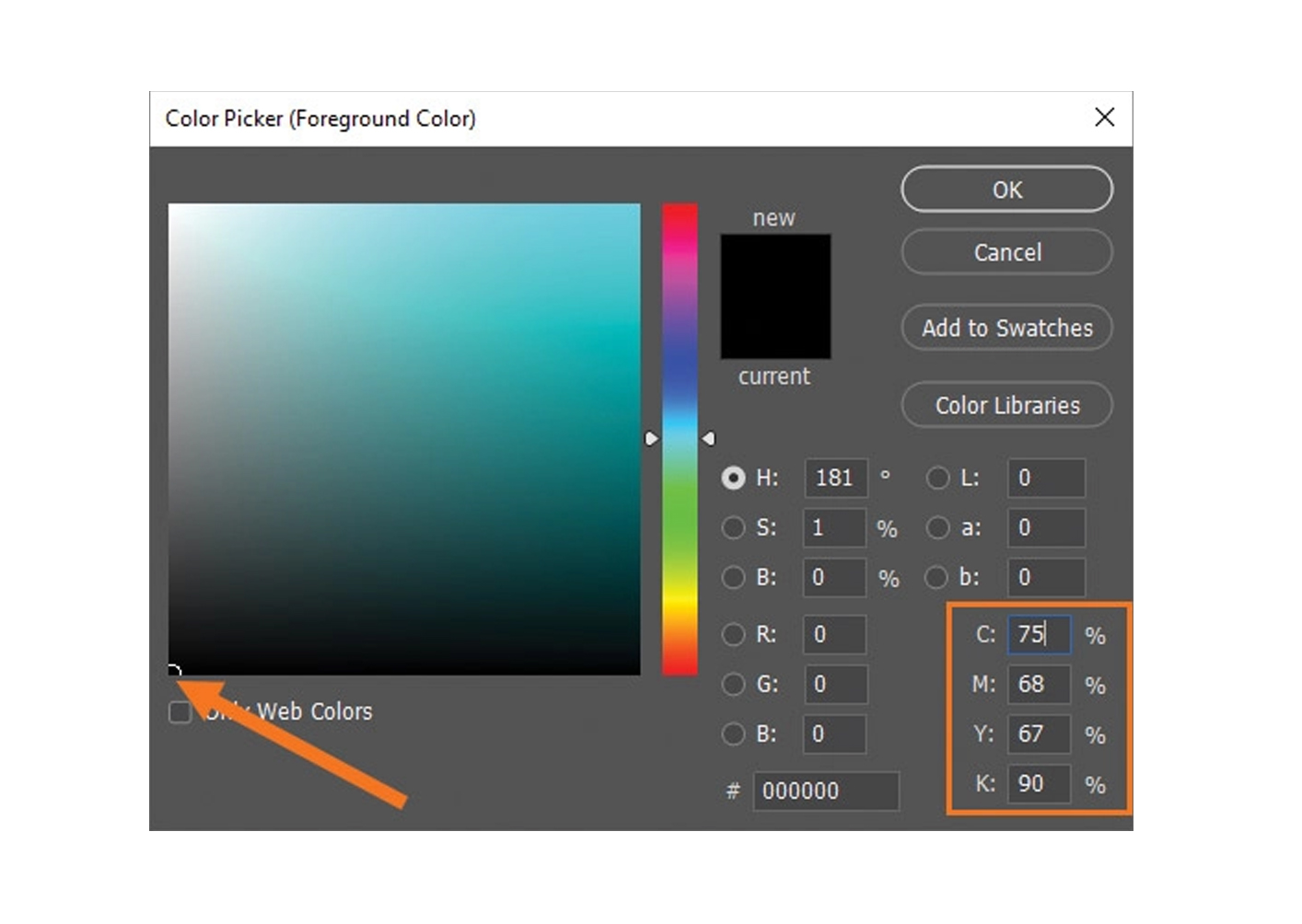Image resolution: width=1302 pixels, height=924 pixels.
Task: Select the H hue radio button
Action: point(733,478)
